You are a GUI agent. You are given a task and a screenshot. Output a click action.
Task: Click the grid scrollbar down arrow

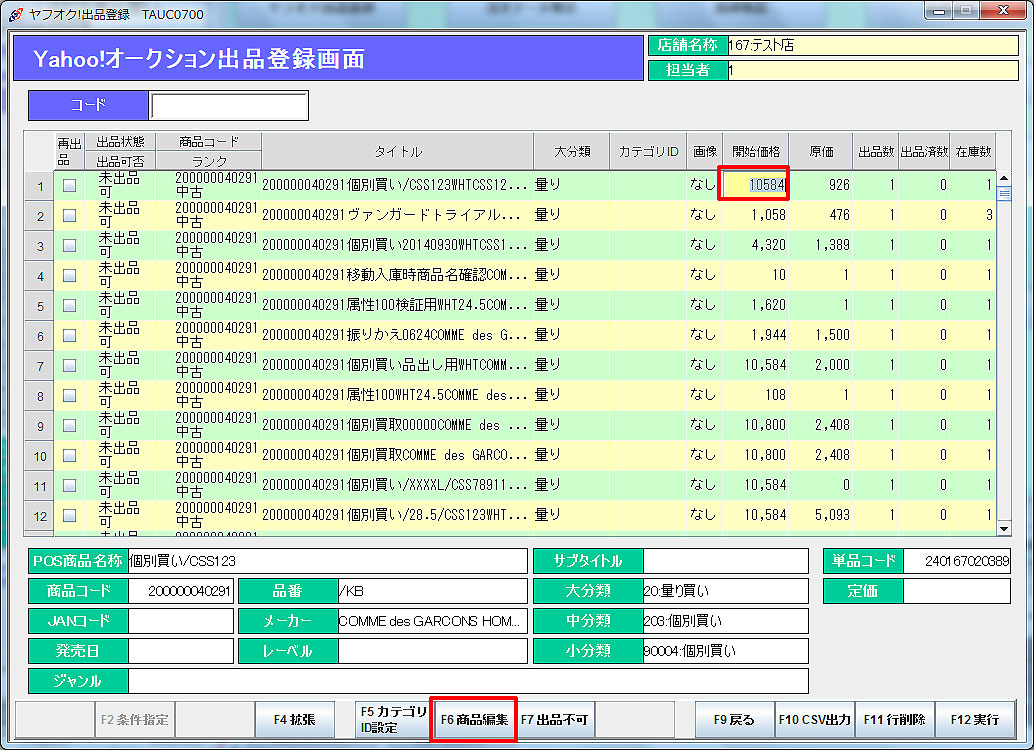(x=1004, y=527)
